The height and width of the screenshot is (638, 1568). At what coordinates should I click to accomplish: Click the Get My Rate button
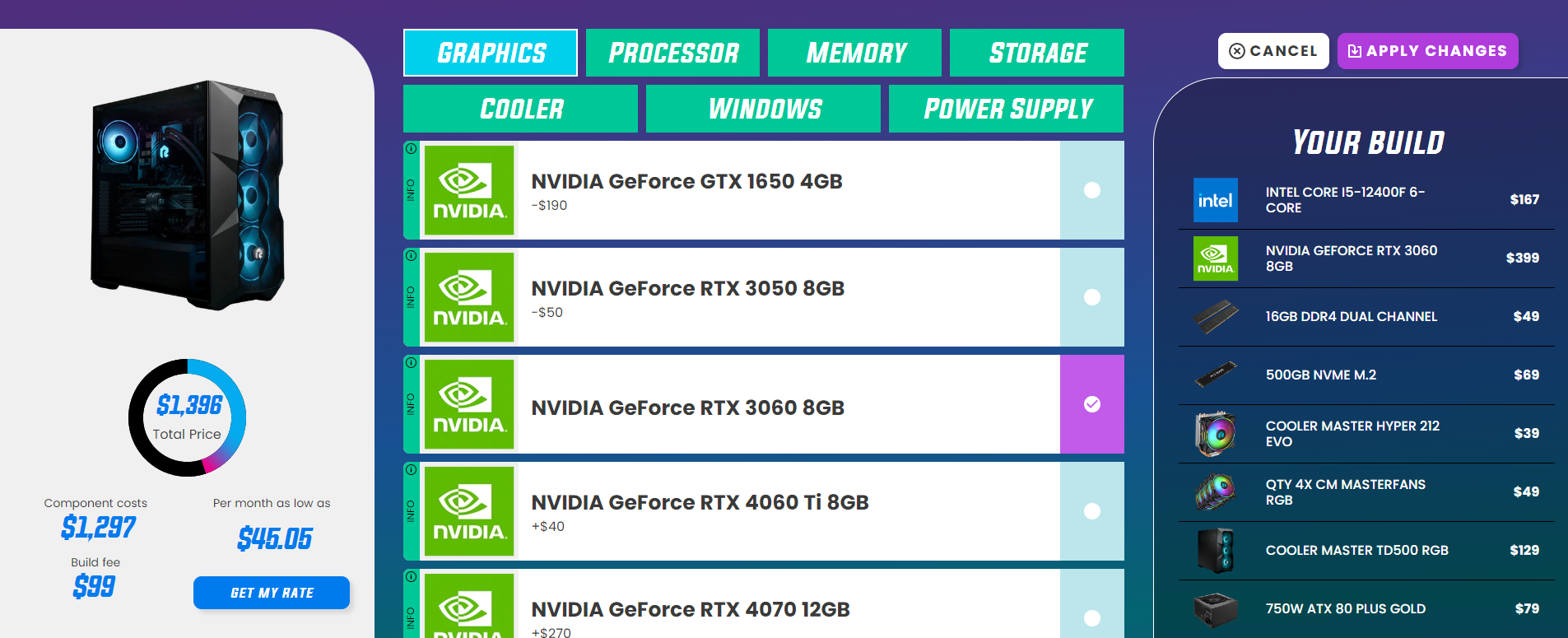coord(272,593)
